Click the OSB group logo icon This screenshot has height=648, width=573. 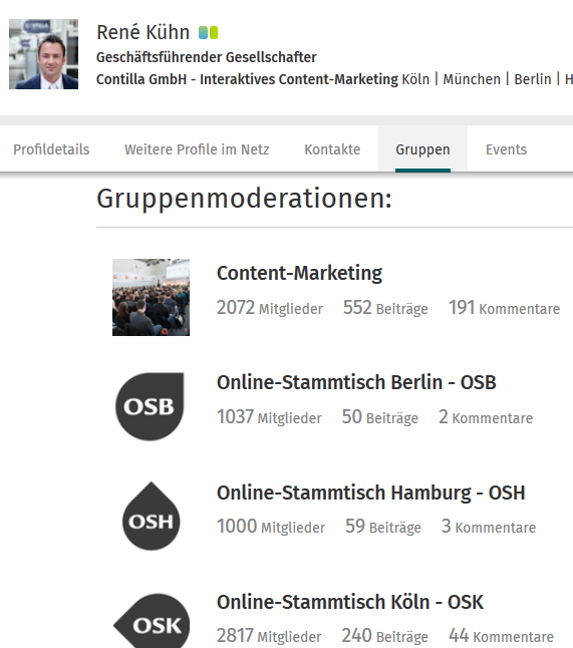pyautogui.click(x=150, y=406)
